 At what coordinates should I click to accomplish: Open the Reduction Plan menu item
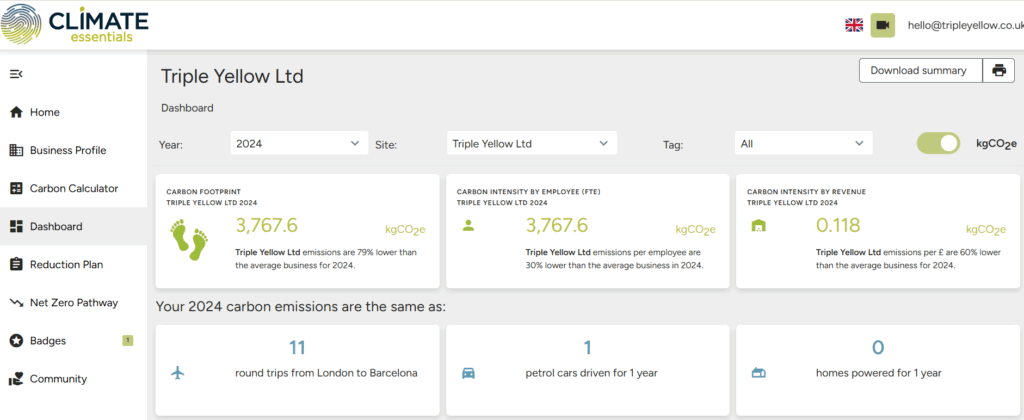73,265
